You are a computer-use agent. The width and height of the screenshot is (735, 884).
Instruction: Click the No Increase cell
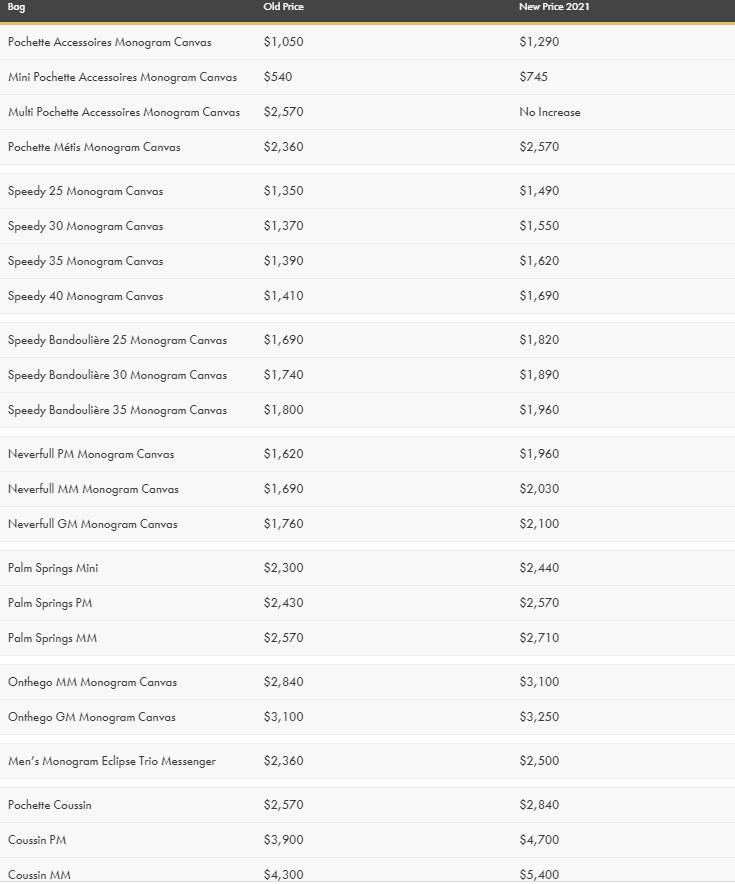pyautogui.click(x=549, y=112)
